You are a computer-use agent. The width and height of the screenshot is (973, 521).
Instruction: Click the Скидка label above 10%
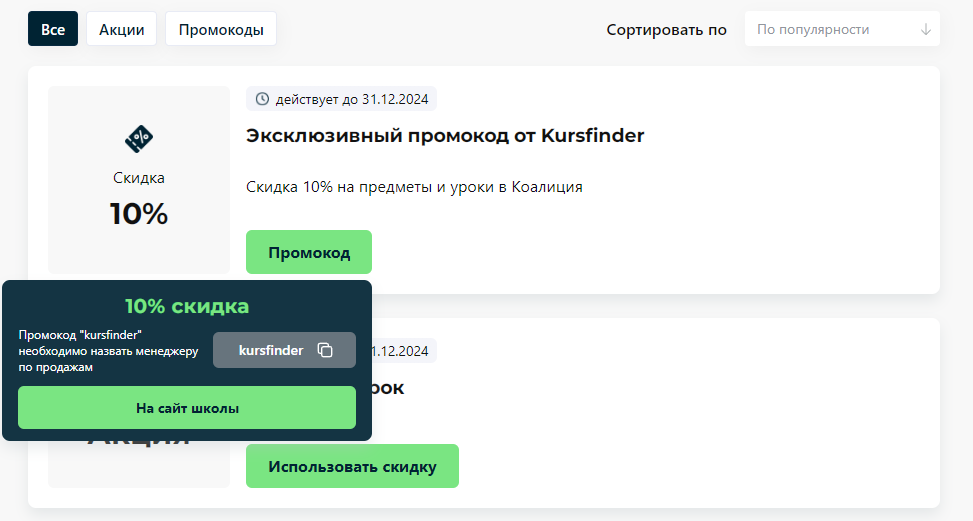138,178
